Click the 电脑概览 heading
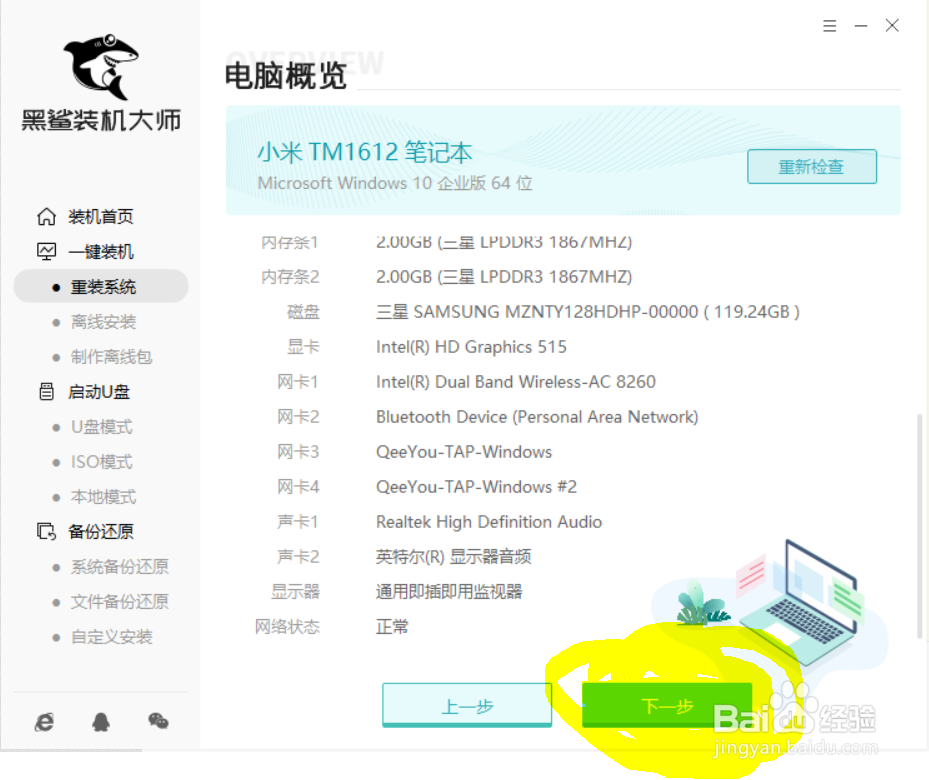 click(x=286, y=76)
